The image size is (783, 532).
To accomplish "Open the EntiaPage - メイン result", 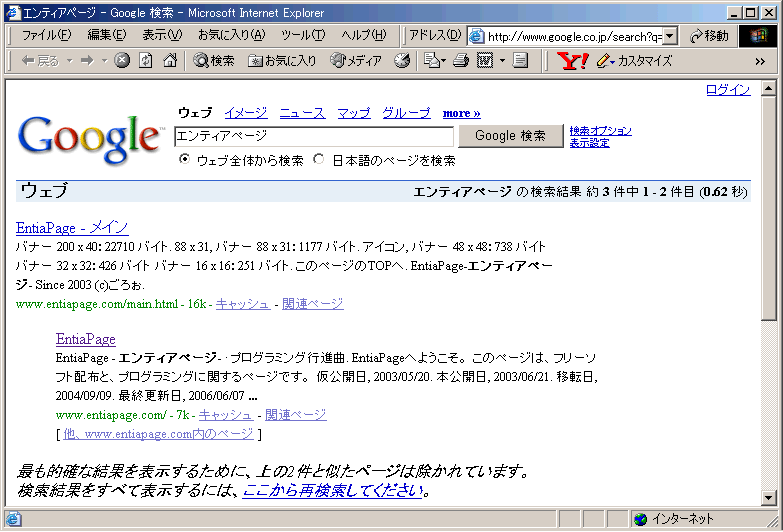I will pyautogui.click(x=72, y=228).
